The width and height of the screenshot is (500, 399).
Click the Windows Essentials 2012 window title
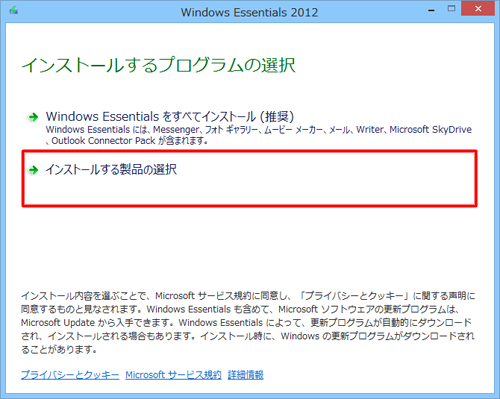pyautogui.click(x=249, y=12)
